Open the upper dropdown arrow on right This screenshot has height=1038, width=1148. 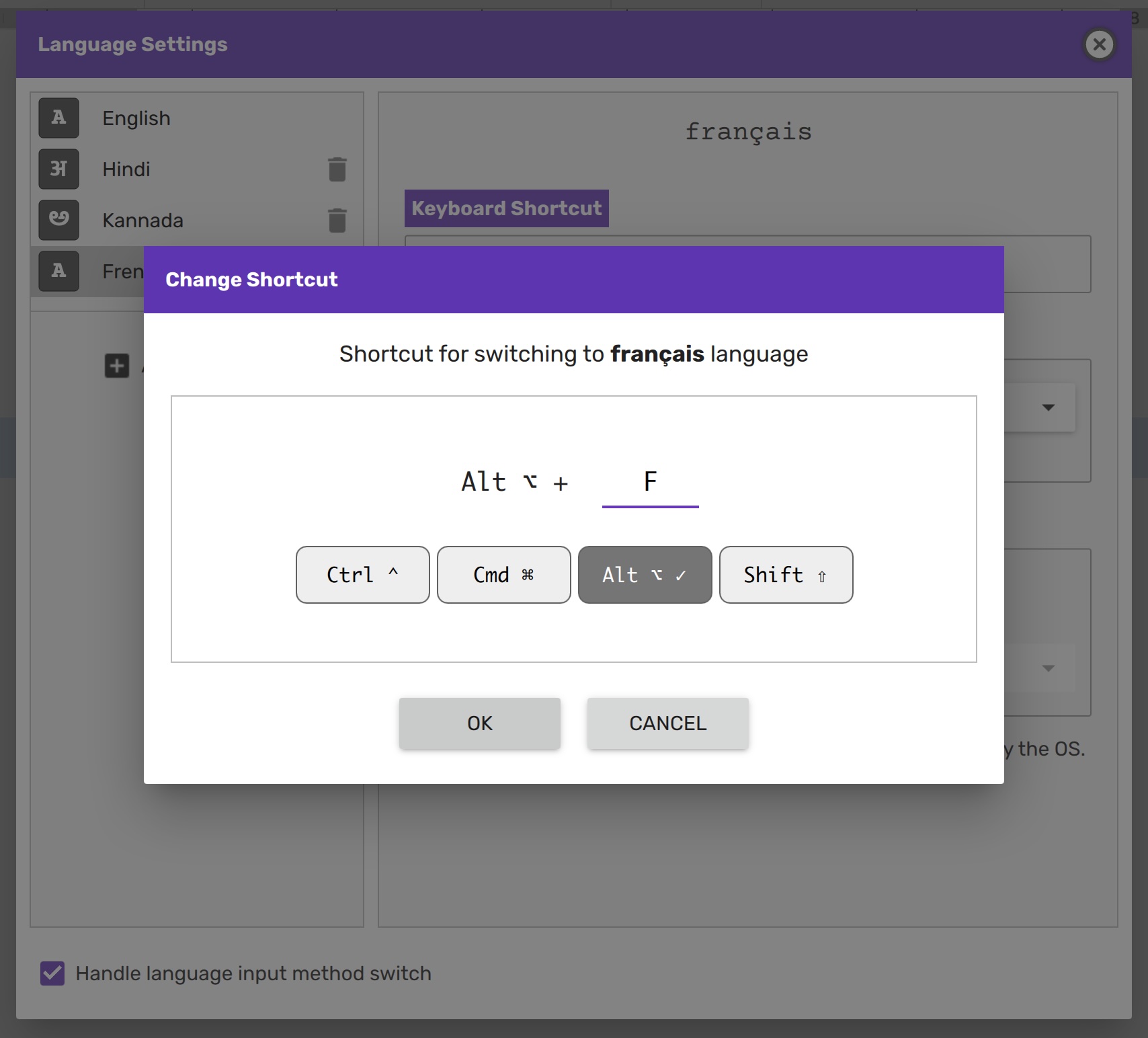tap(1048, 407)
